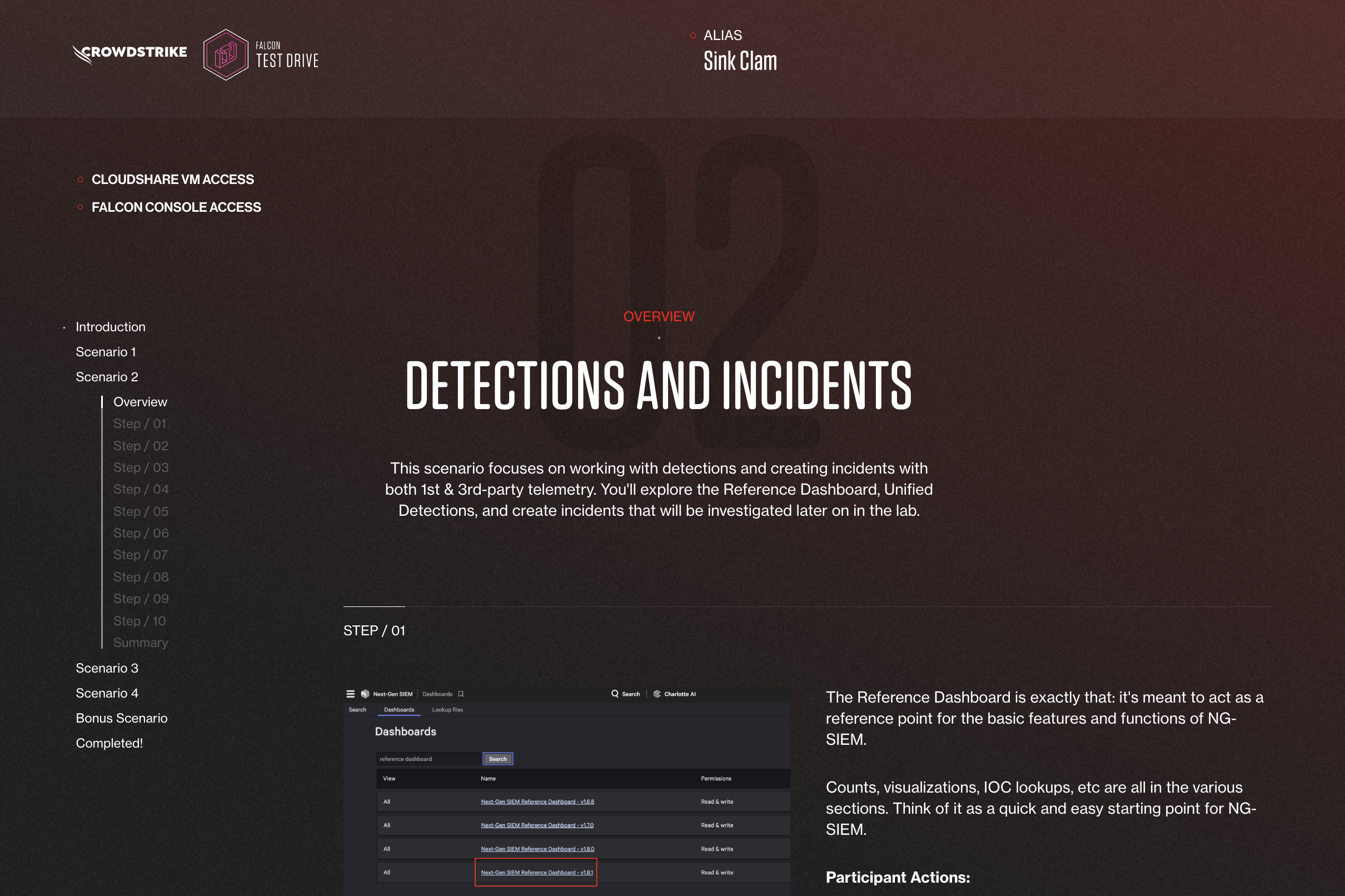1345x896 pixels.
Task: Click the magnifier Search icon in the header
Action: (x=615, y=694)
